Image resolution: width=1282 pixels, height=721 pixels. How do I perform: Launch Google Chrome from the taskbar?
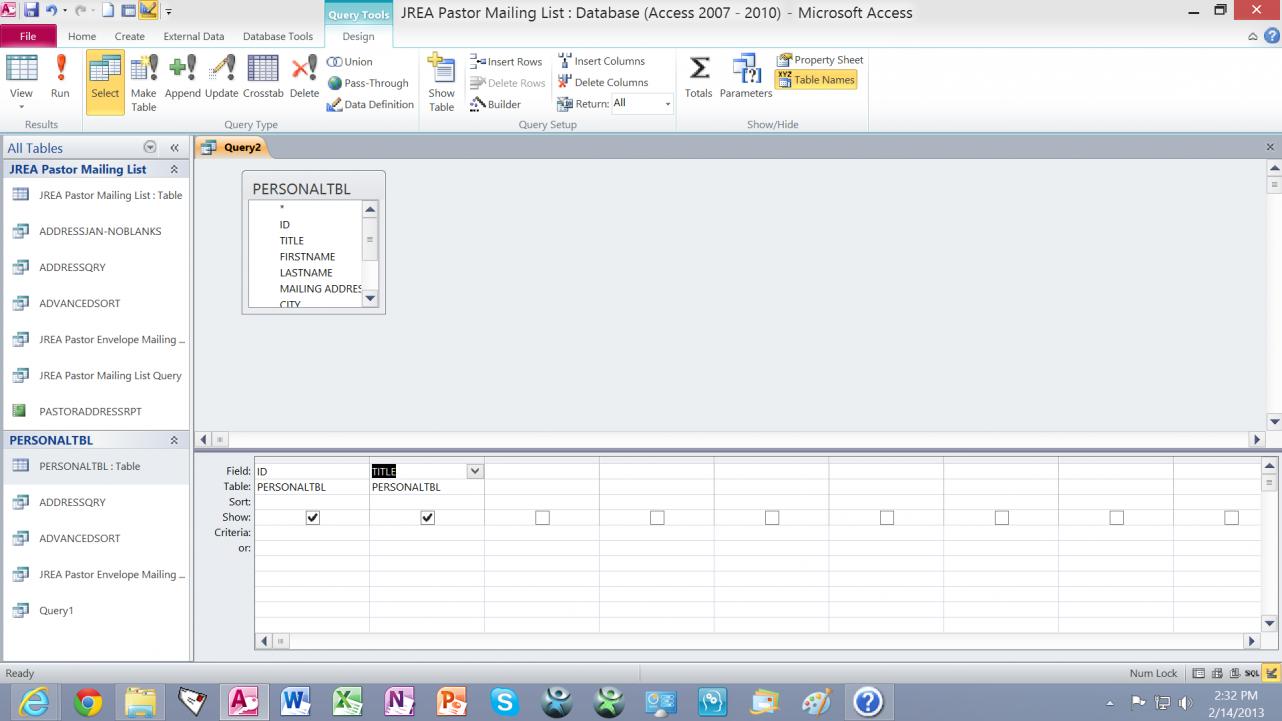(88, 701)
